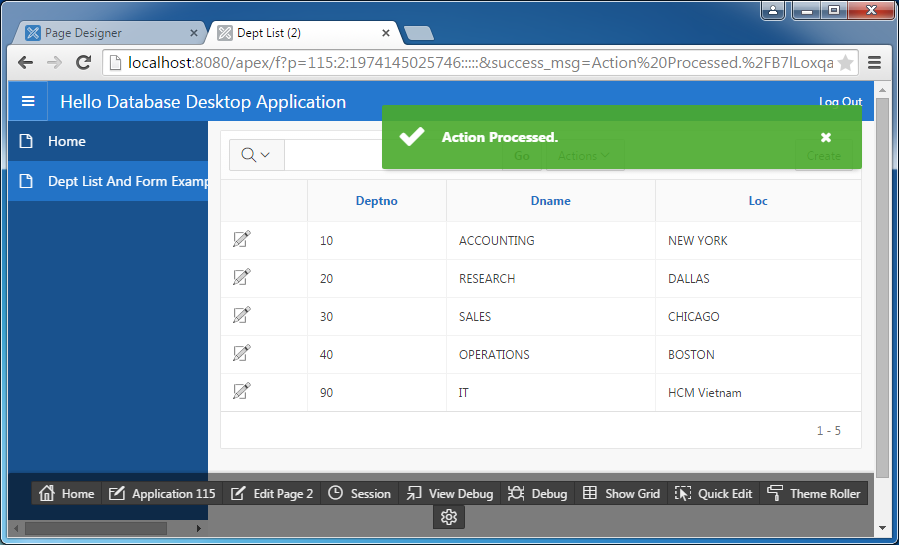Select Home in the side navigation

[x=108, y=141]
